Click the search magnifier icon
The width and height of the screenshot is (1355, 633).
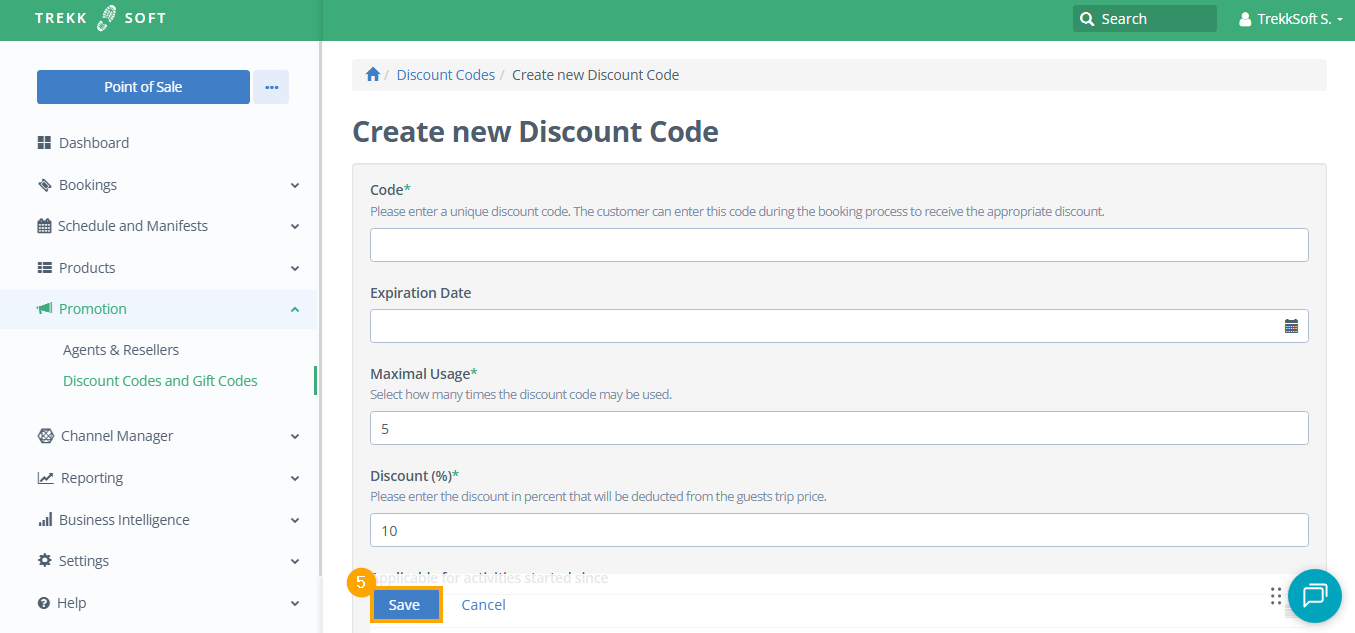pyautogui.click(x=1087, y=19)
